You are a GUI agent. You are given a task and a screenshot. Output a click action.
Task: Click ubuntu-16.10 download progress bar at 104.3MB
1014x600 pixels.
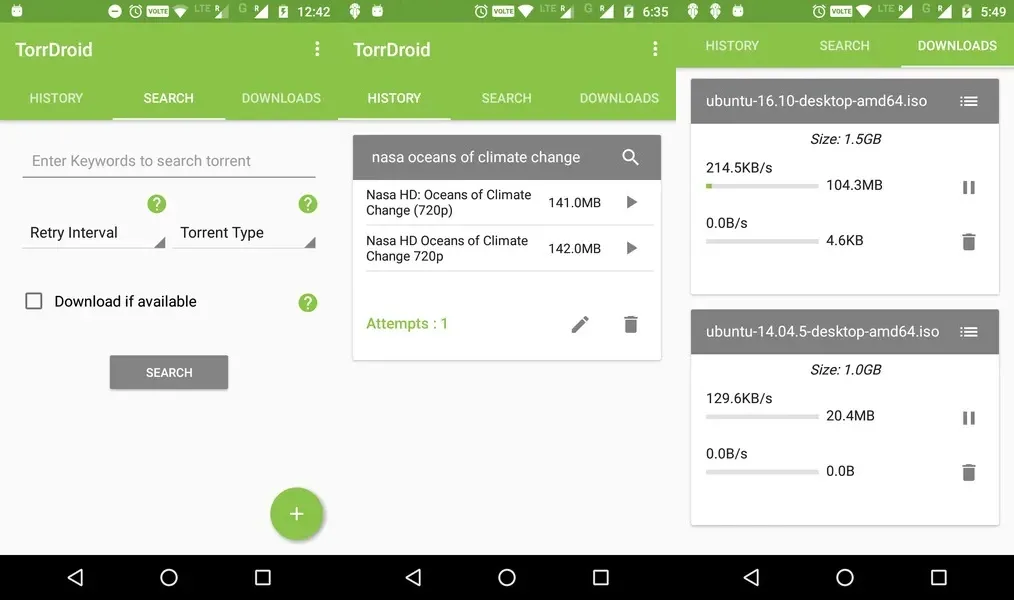[x=762, y=186]
